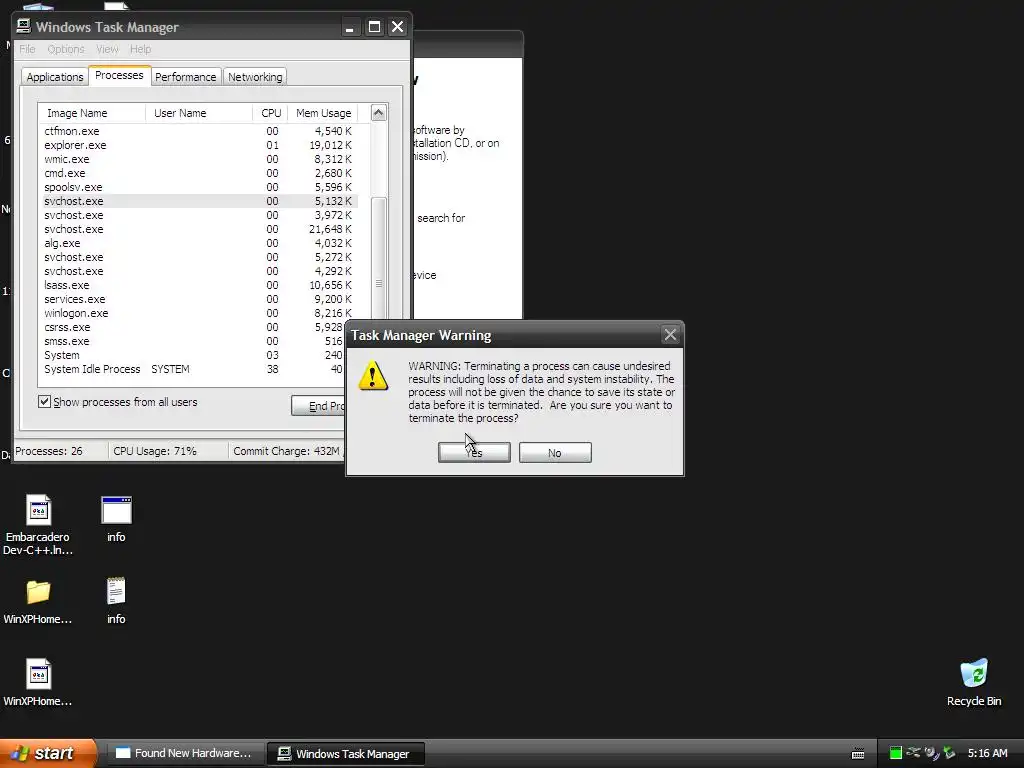Open the Help menu in Task Manager

point(140,49)
